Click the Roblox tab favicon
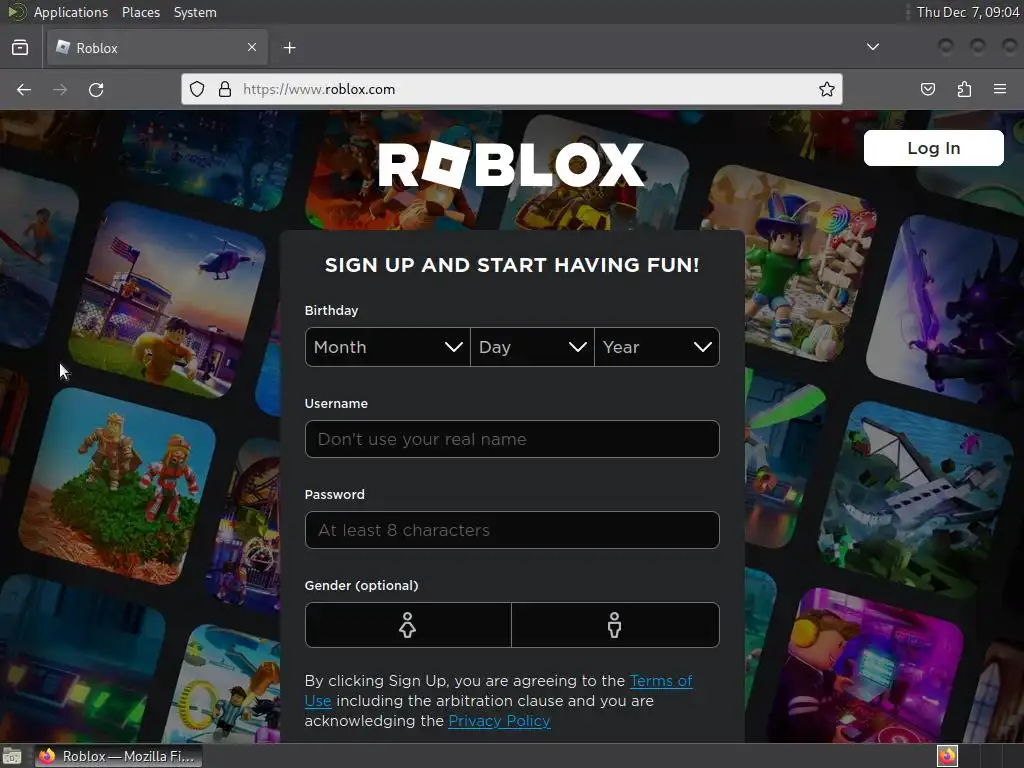The image size is (1024, 768). tap(63, 47)
